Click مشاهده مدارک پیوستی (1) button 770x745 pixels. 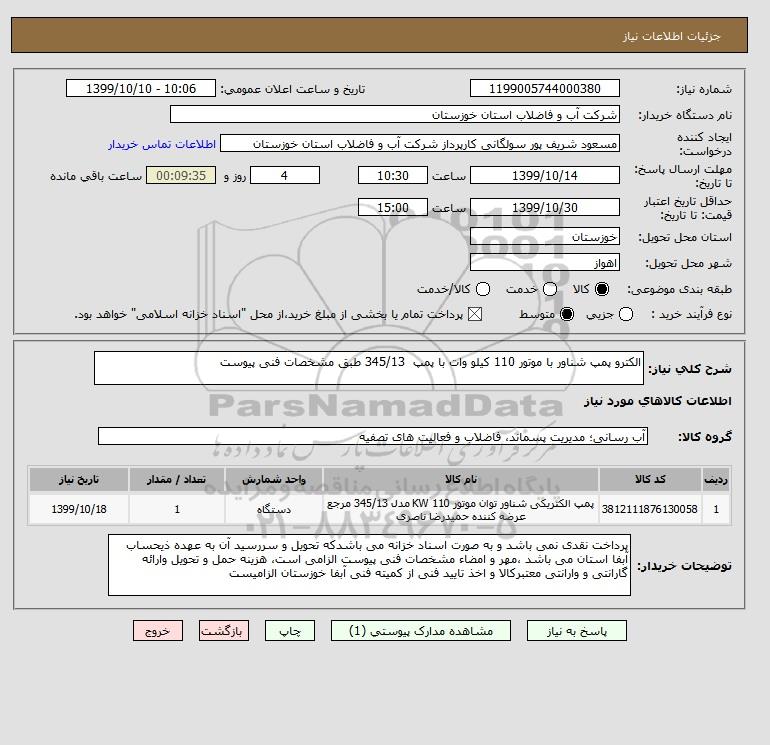pyautogui.click(x=421, y=631)
